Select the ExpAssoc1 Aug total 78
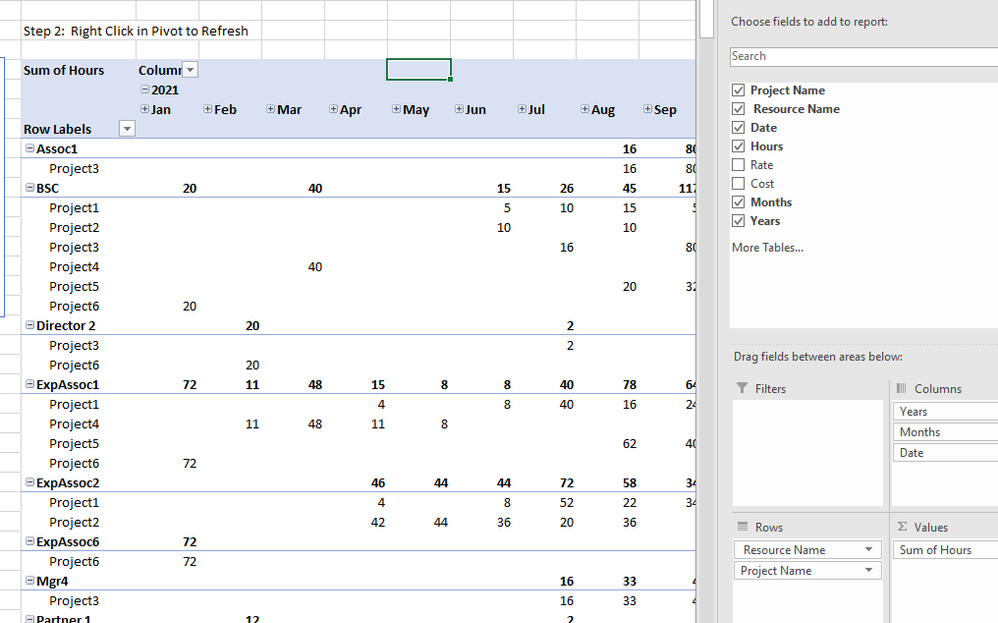The width and height of the screenshot is (998, 623). [x=629, y=385]
